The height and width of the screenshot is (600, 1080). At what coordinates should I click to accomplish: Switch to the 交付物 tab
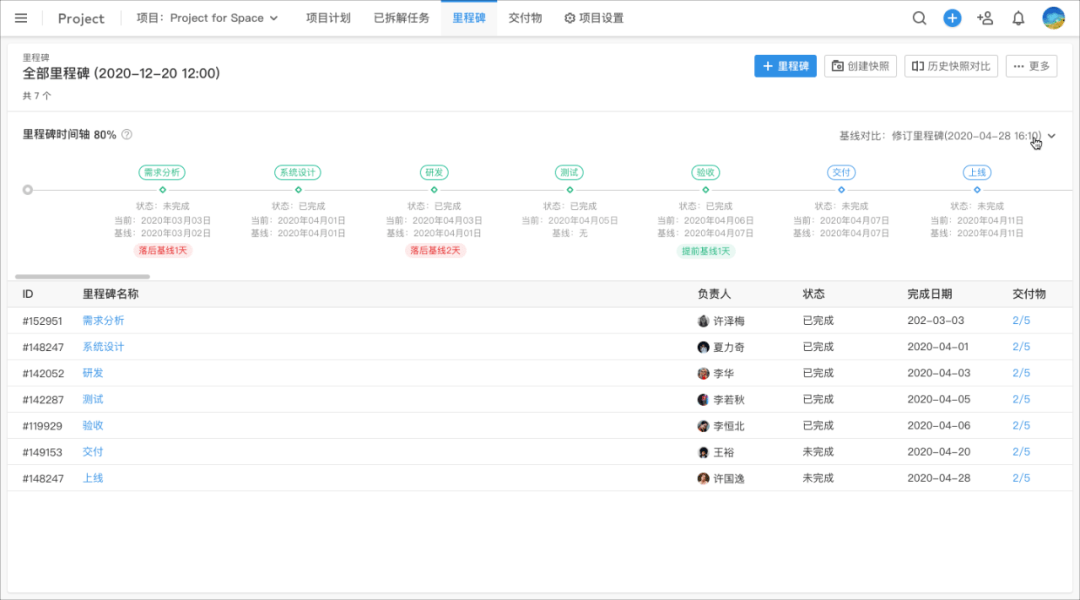pos(525,17)
